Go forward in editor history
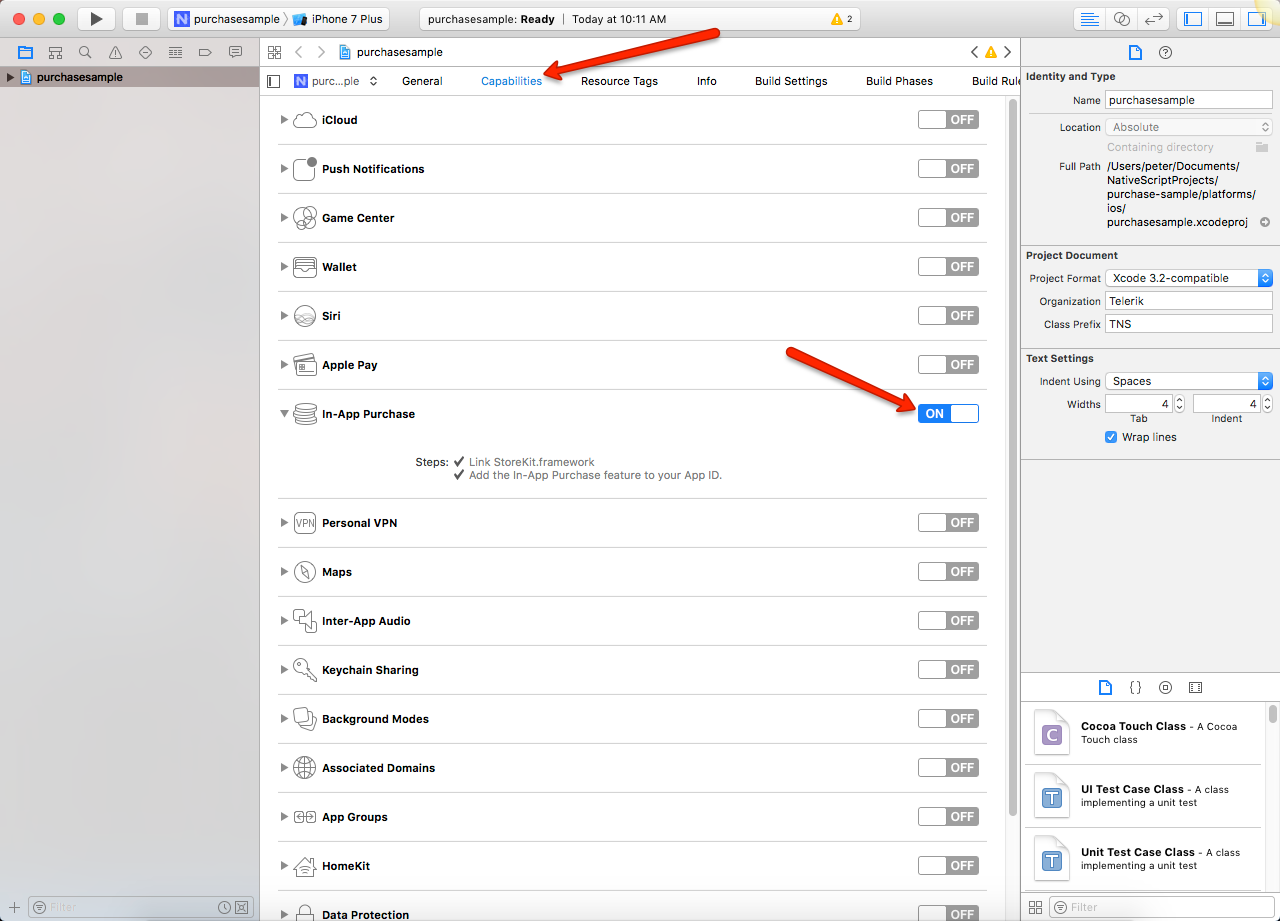The height and width of the screenshot is (921, 1280). point(321,52)
